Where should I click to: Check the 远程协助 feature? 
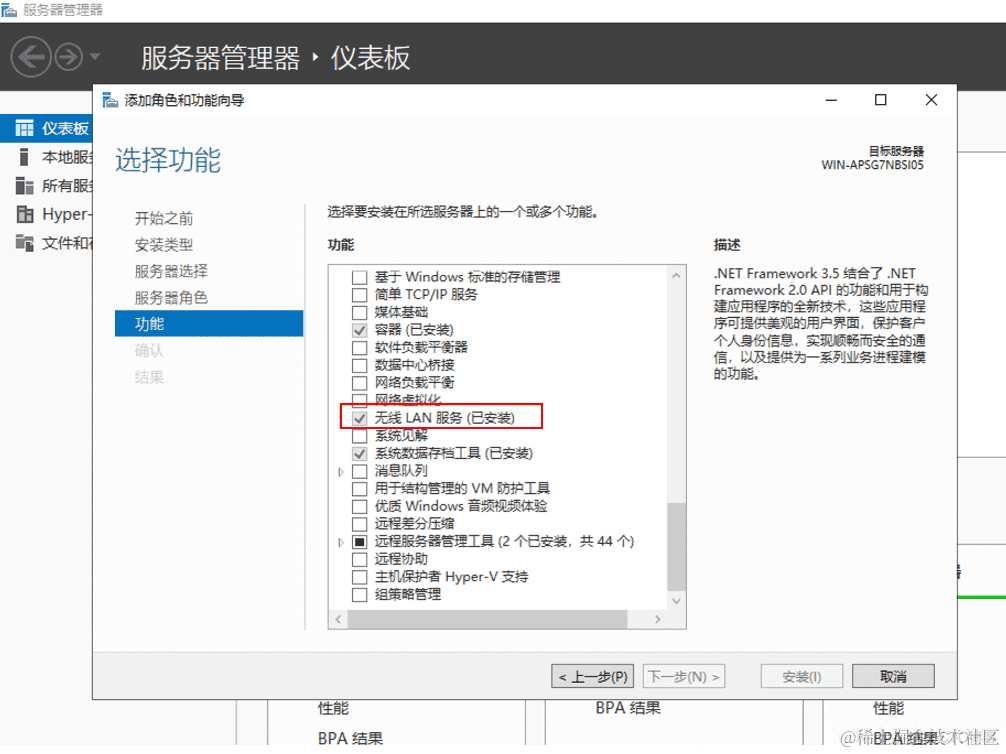[360, 560]
